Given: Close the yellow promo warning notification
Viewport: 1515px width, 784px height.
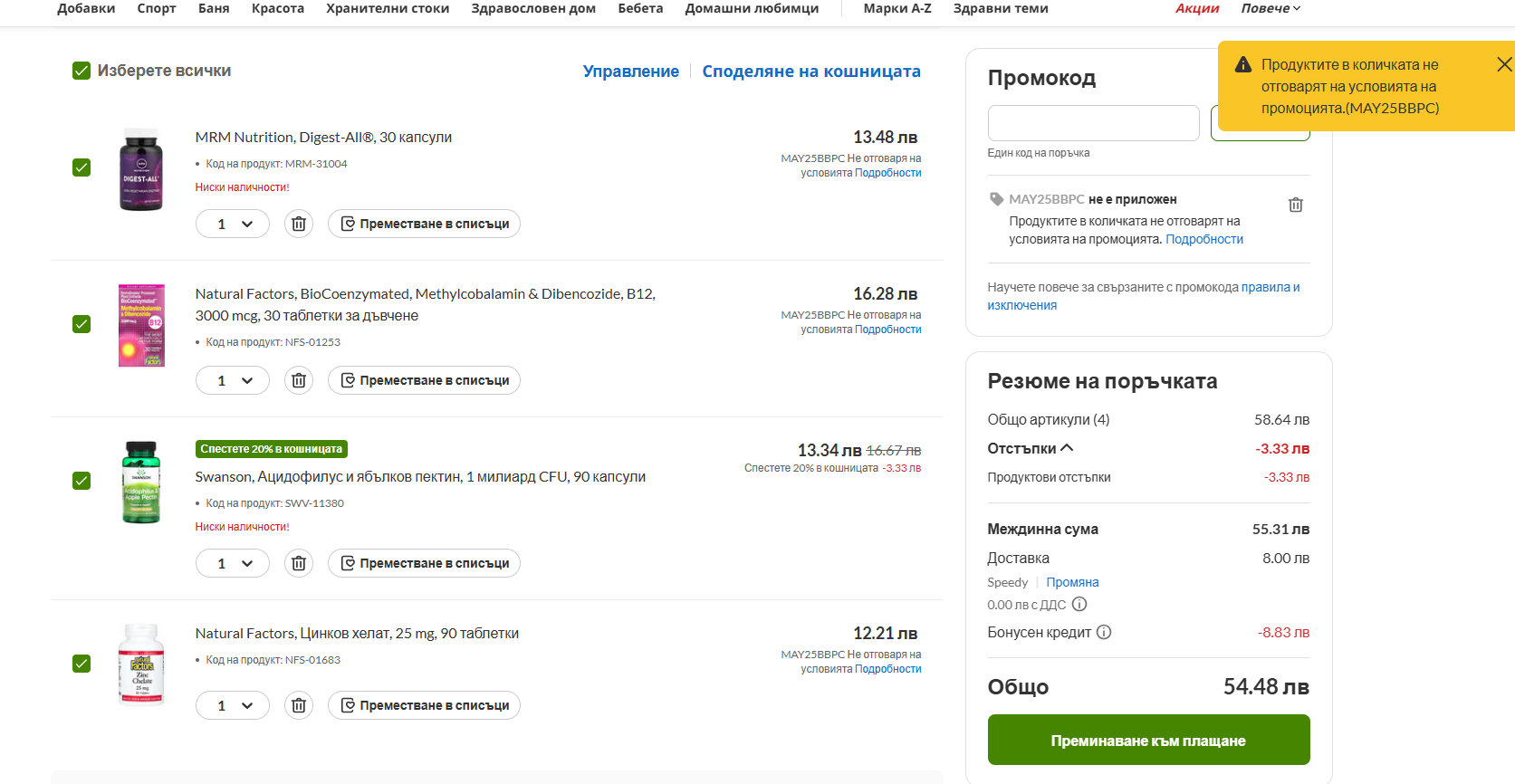Looking at the screenshot, I should (x=1503, y=64).
